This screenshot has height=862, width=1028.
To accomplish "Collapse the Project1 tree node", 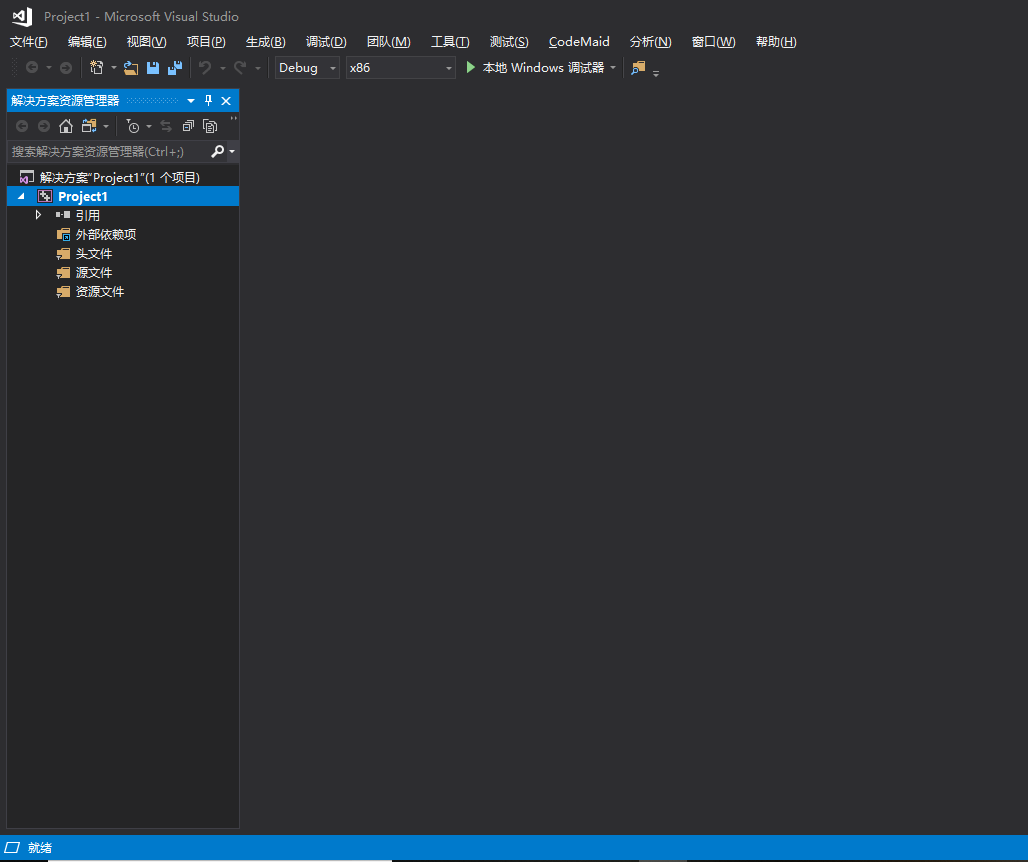I will coord(21,197).
